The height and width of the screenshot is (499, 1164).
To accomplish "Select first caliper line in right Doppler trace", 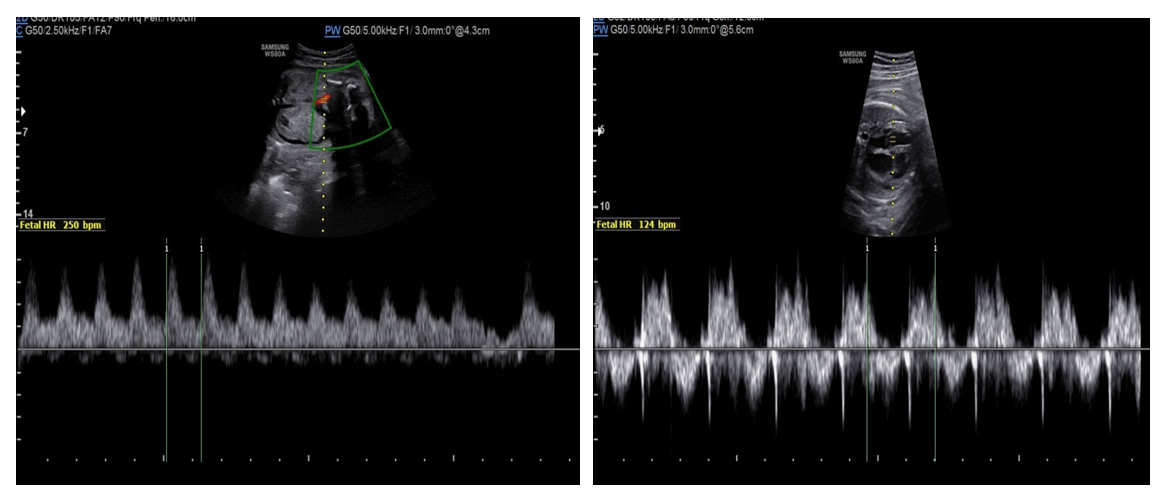I will (x=867, y=350).
